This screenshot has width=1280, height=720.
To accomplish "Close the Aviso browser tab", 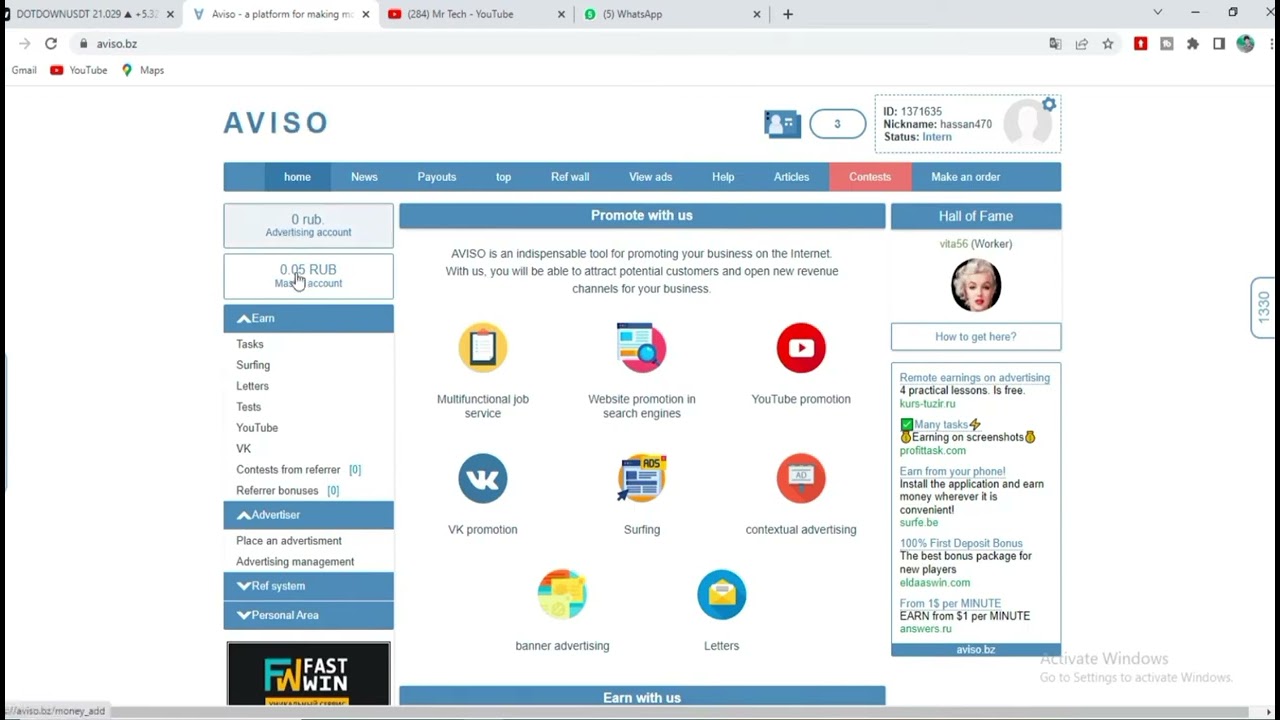I will pyautogui.click(x=365, y=14).
